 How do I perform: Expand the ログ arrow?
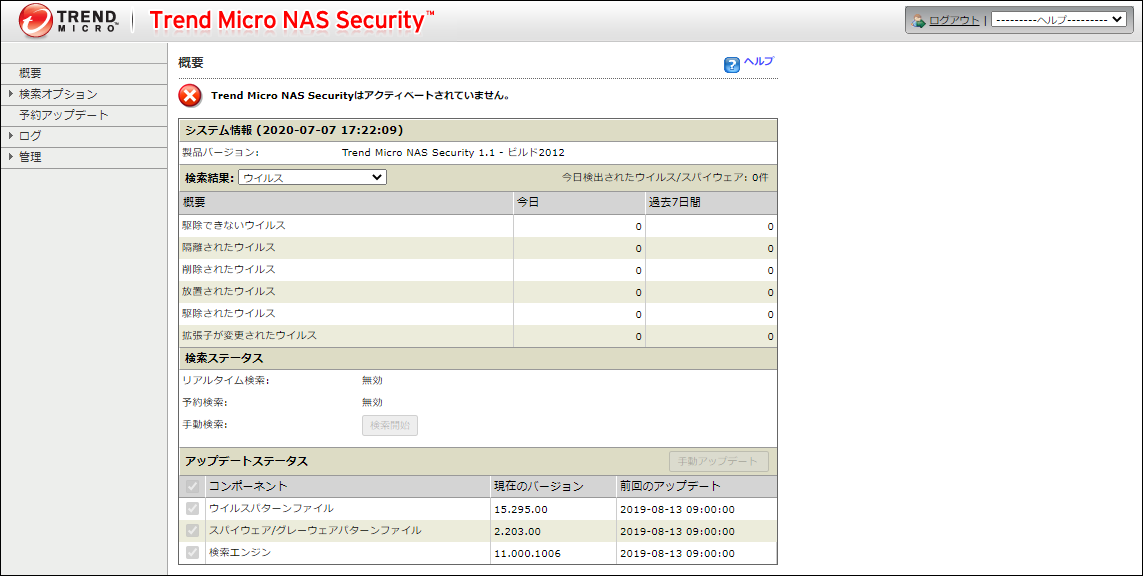(11, 136)
